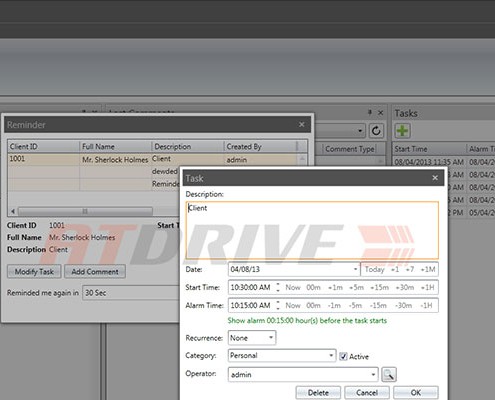Click -1m in the Alarm Time row
This screenshot has height=400, width=495.
pos(334,305)
